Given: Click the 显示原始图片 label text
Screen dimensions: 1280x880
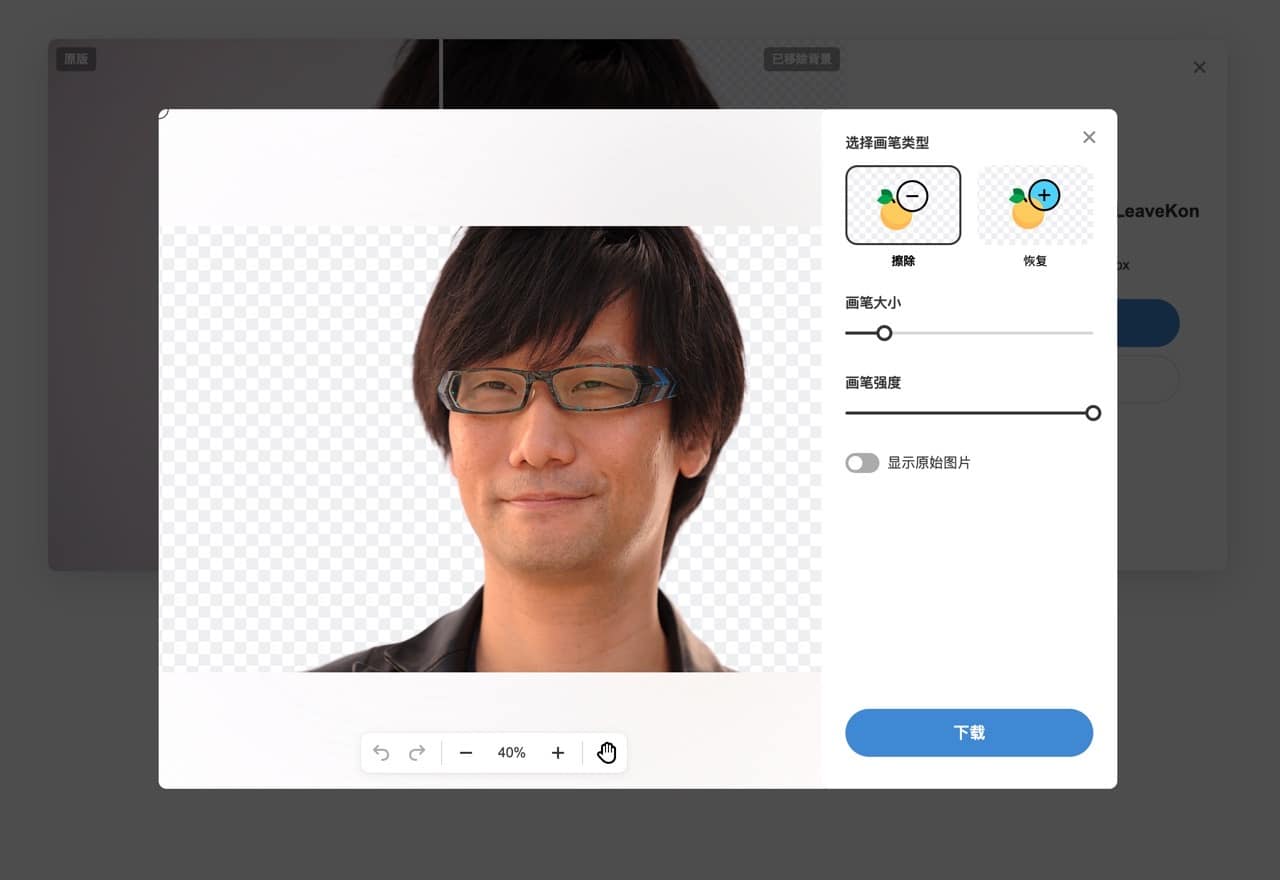Looking at the screenshot, I should point(929,463).
